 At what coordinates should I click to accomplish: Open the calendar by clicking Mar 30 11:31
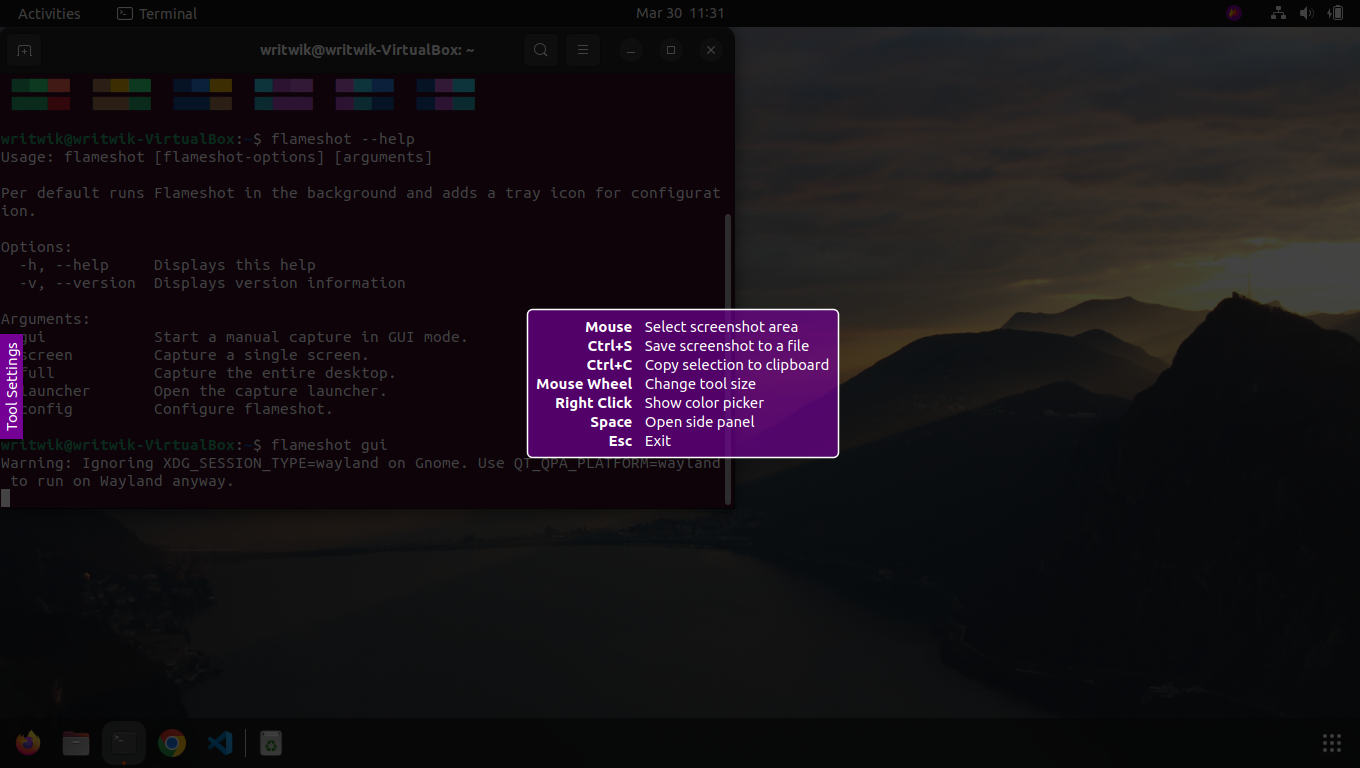(x=680, y=13)
